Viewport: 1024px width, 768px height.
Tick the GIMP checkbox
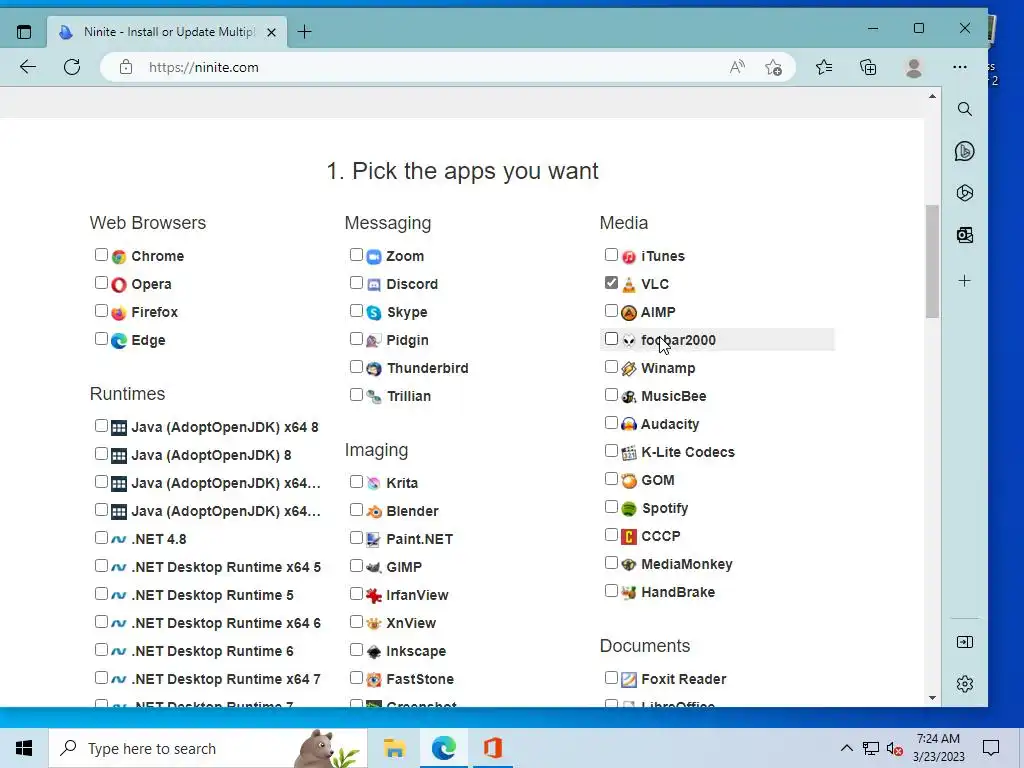pyautogui.click(x=356, y=566)
